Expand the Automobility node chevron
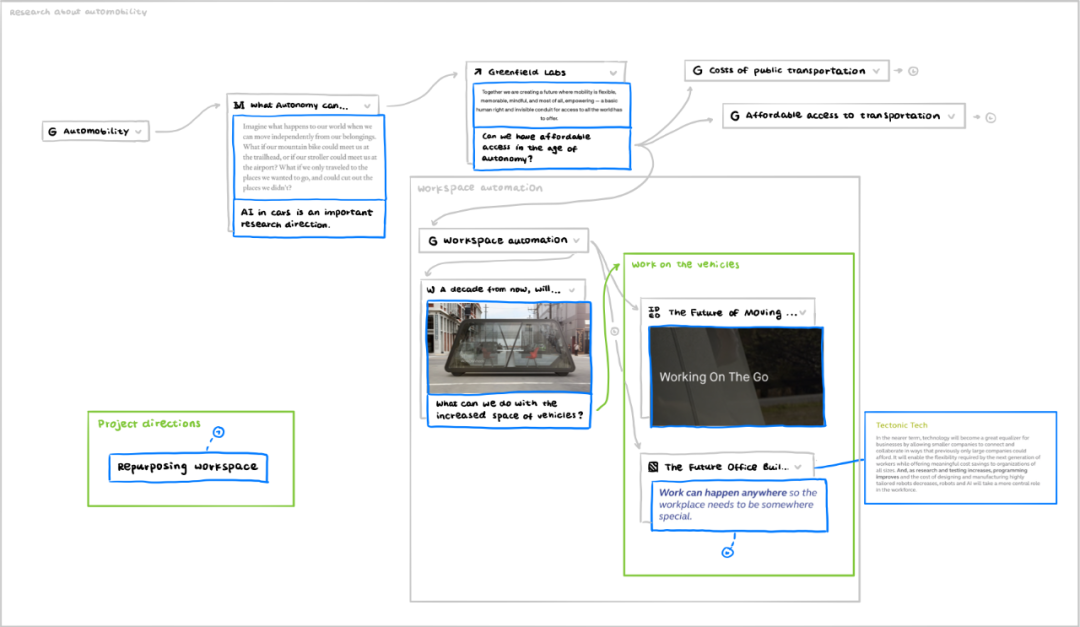This screenshot has width=1080, height=627. pos(138,132)
